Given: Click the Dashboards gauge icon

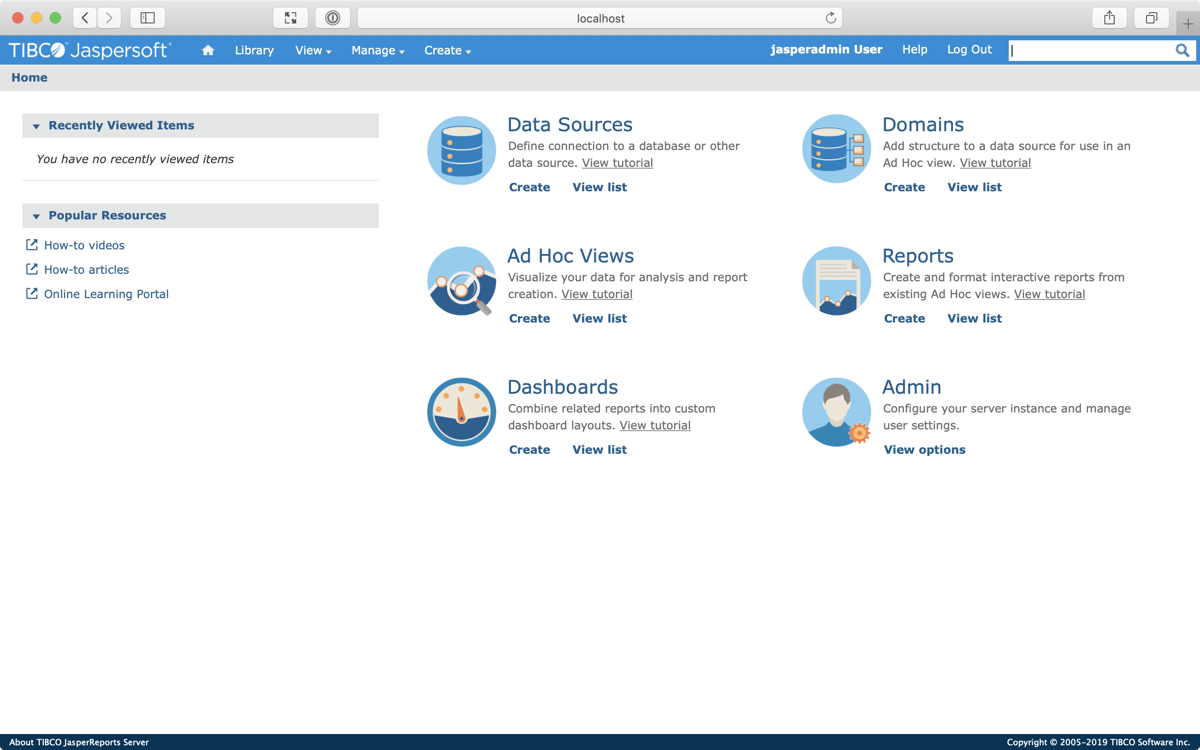Looking at the screenshot, I should coord(461,412).
